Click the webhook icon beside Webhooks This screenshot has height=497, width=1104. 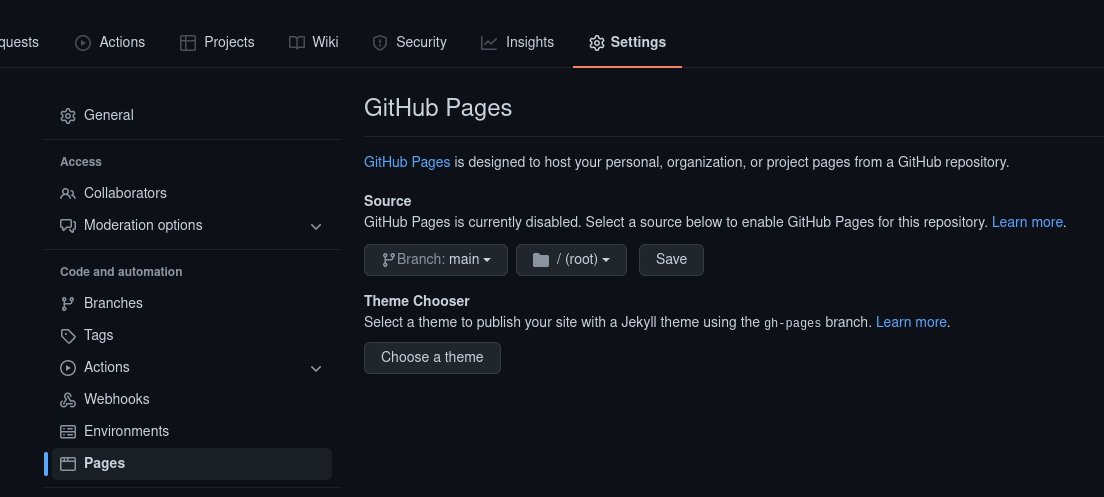point(68,400)
